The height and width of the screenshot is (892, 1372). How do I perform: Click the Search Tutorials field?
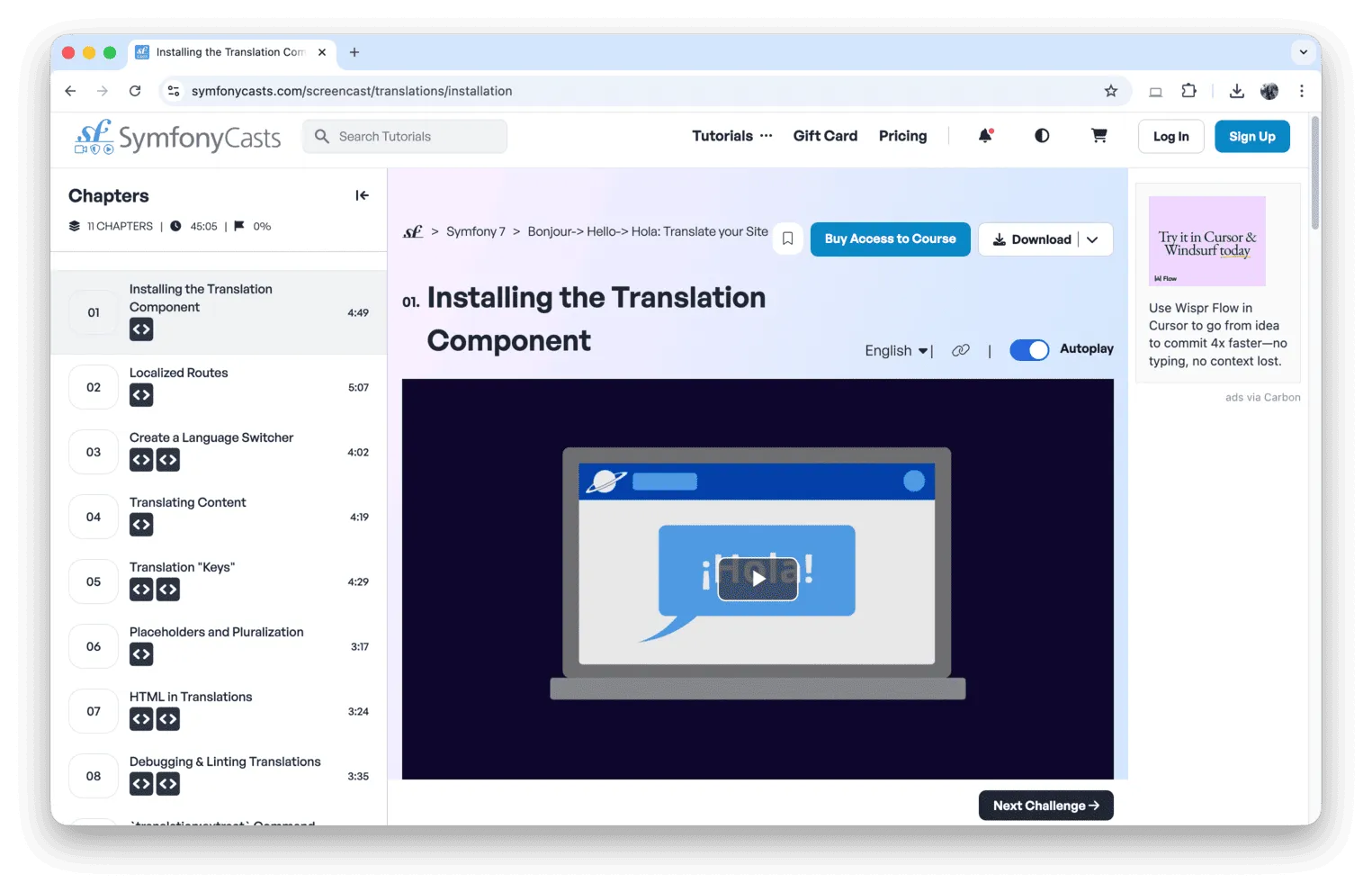pos(404,136)
